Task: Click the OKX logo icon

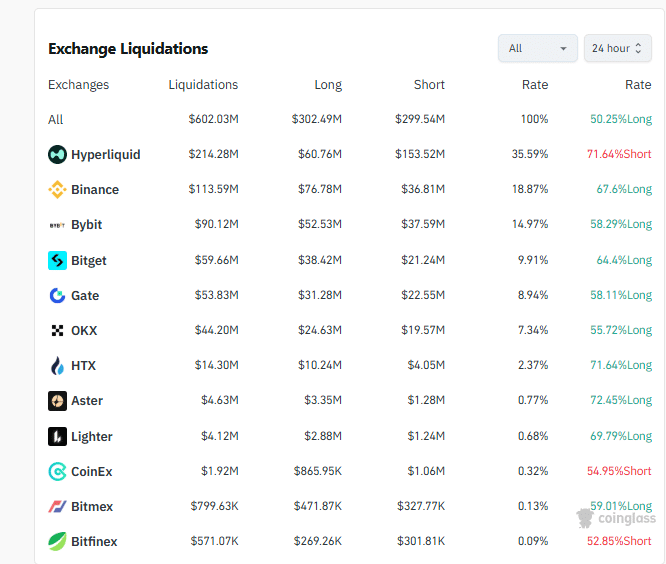Action: [57, 330]
